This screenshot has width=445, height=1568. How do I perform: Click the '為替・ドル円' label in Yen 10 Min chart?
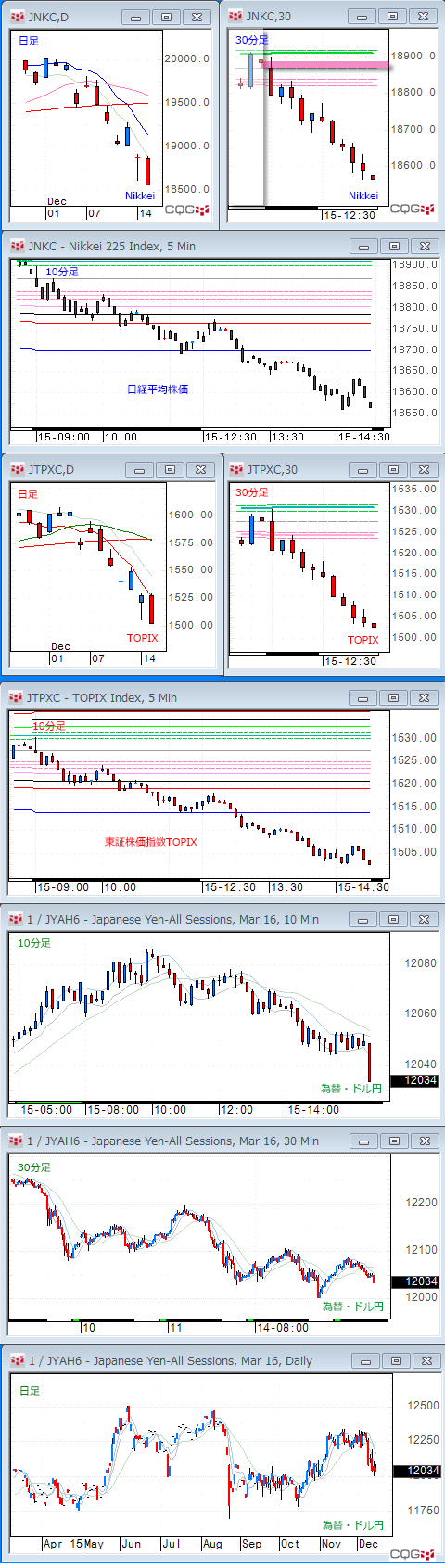[352, 1089]
